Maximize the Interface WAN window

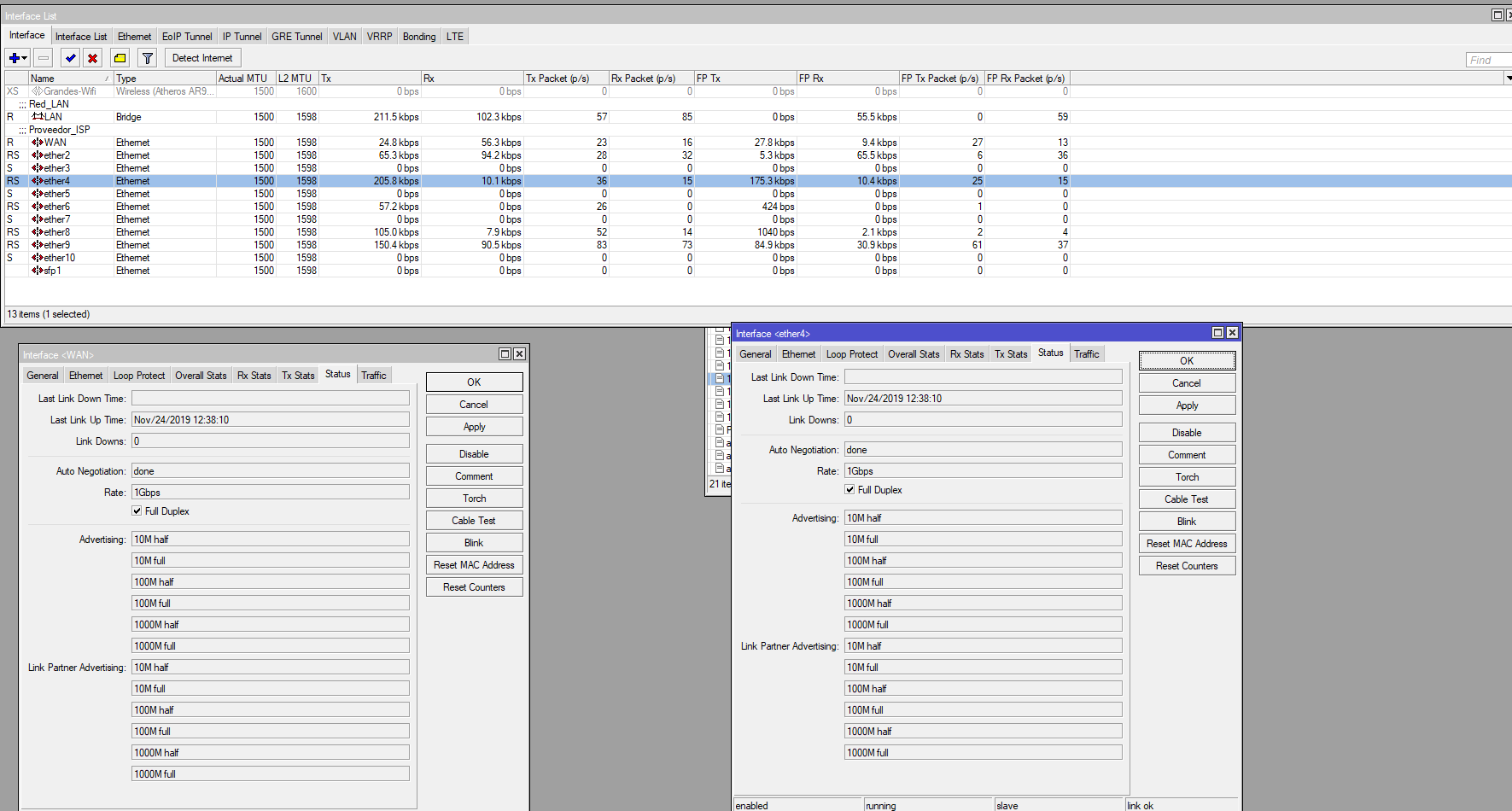tap(505, 354)
